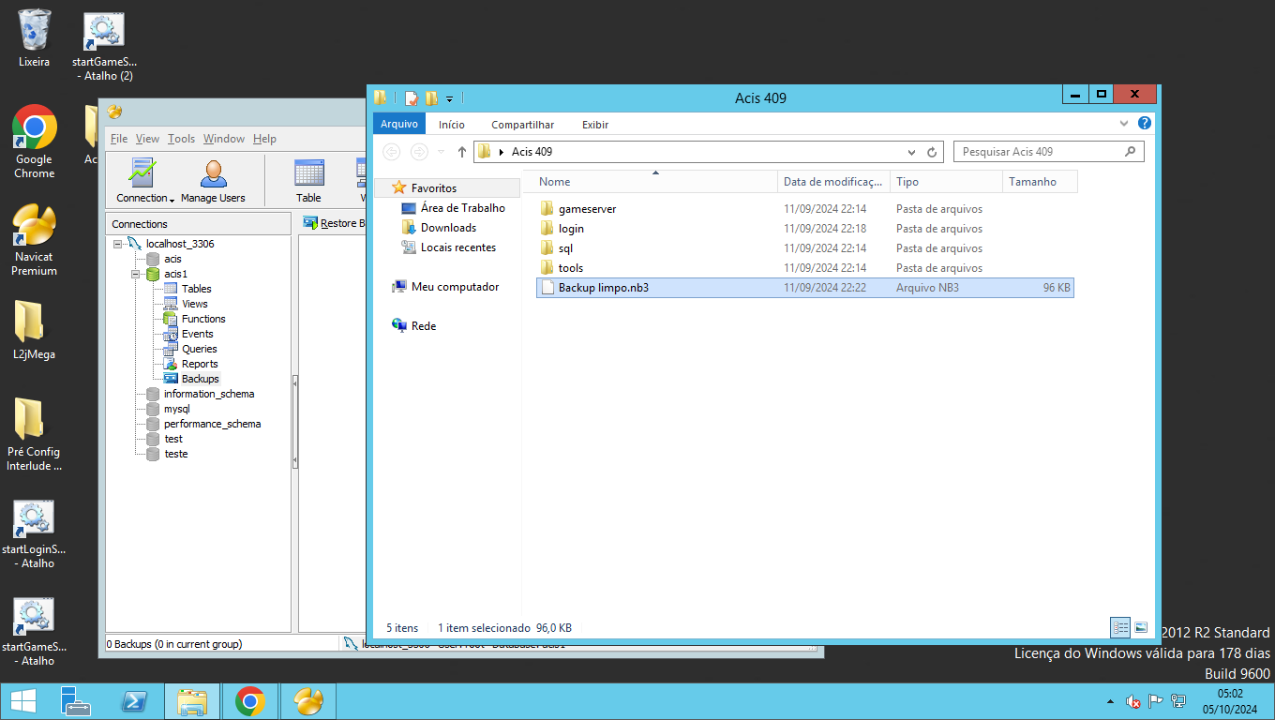Expand the Explorer ribbon chevron
Screen dimensions: 1275x720
point(1124,124)
